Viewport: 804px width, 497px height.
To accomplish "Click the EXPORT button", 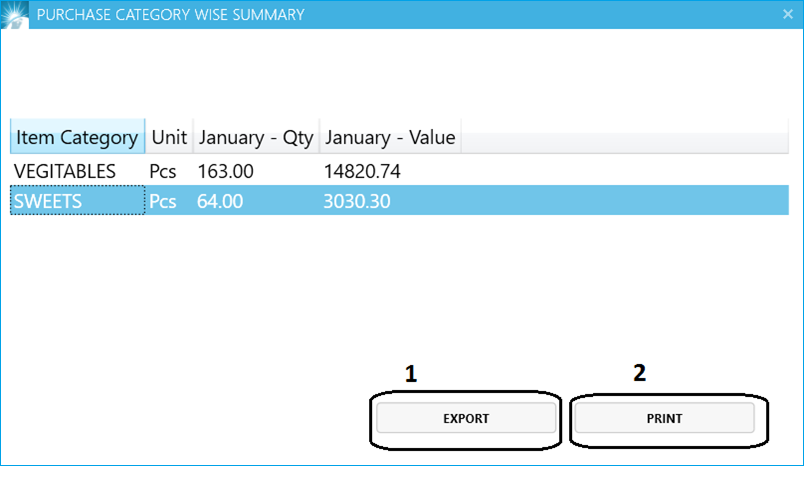I will (x=466, y=418).
